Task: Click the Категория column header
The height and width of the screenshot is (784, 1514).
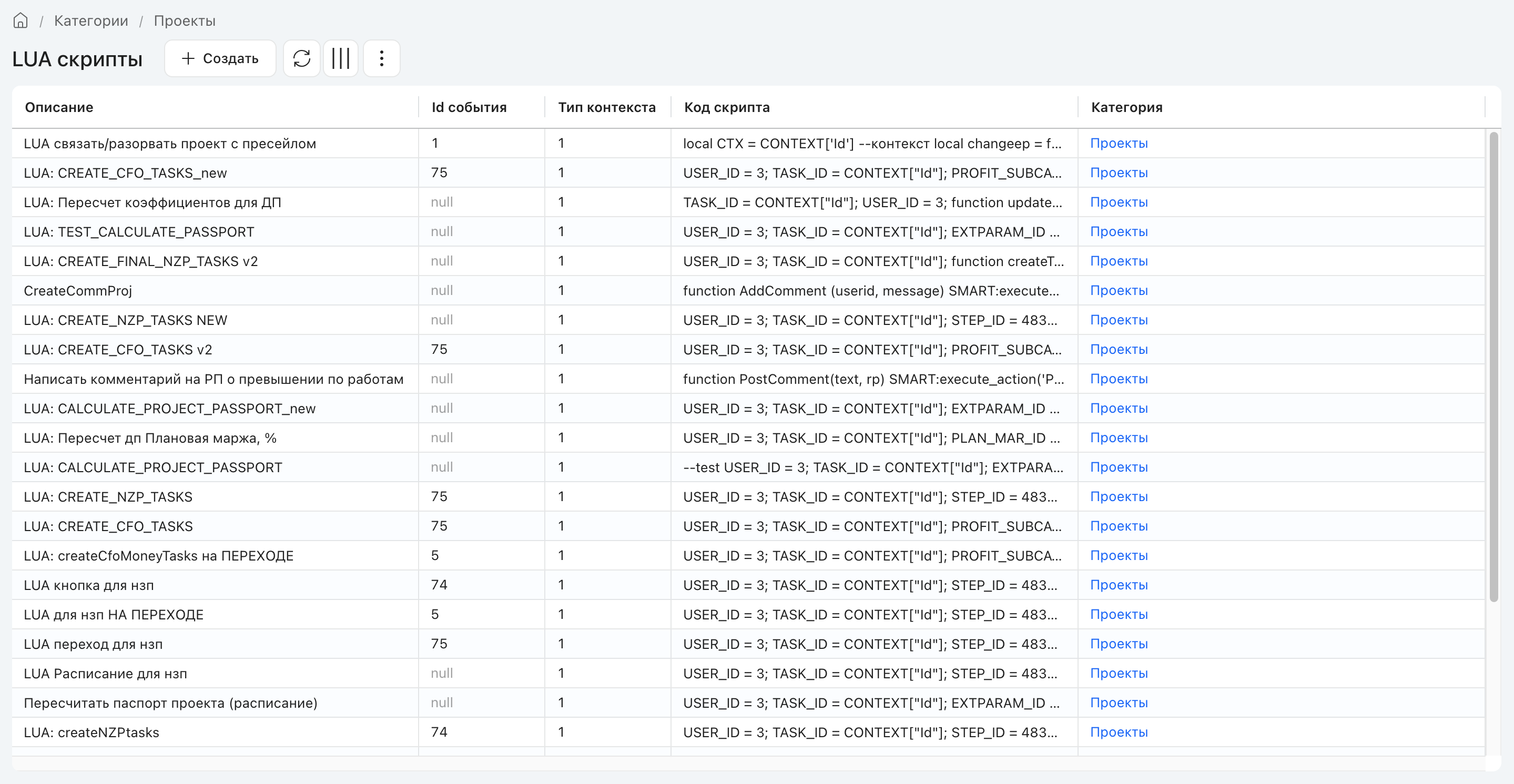Action: pyautogui.click(x=1126, y=107)
